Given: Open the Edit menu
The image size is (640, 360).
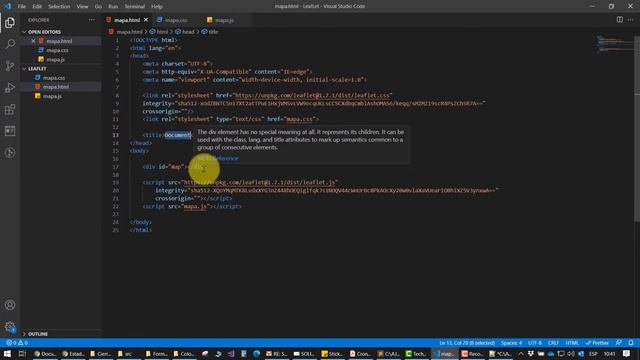Looking at the screenshot, I should tap(37, 7).
